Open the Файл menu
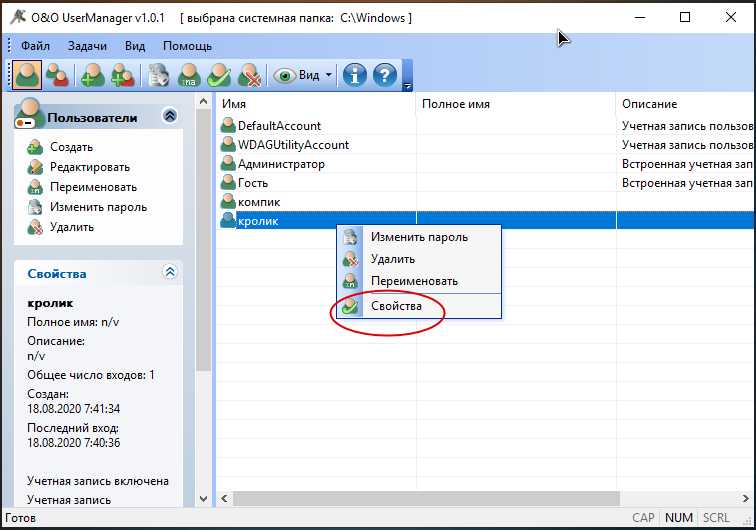This screenshot has width=756, height=530. (x=35, y=46)
